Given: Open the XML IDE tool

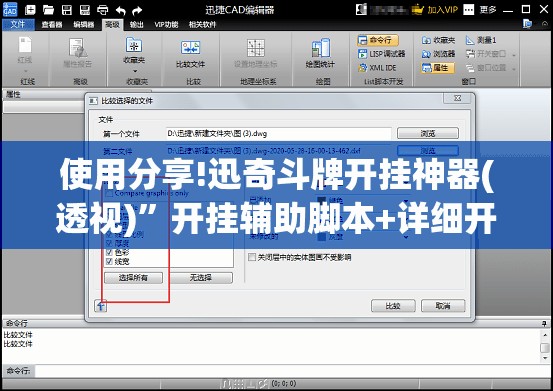Looking at the screenshot, I should (x=377, y=68).
